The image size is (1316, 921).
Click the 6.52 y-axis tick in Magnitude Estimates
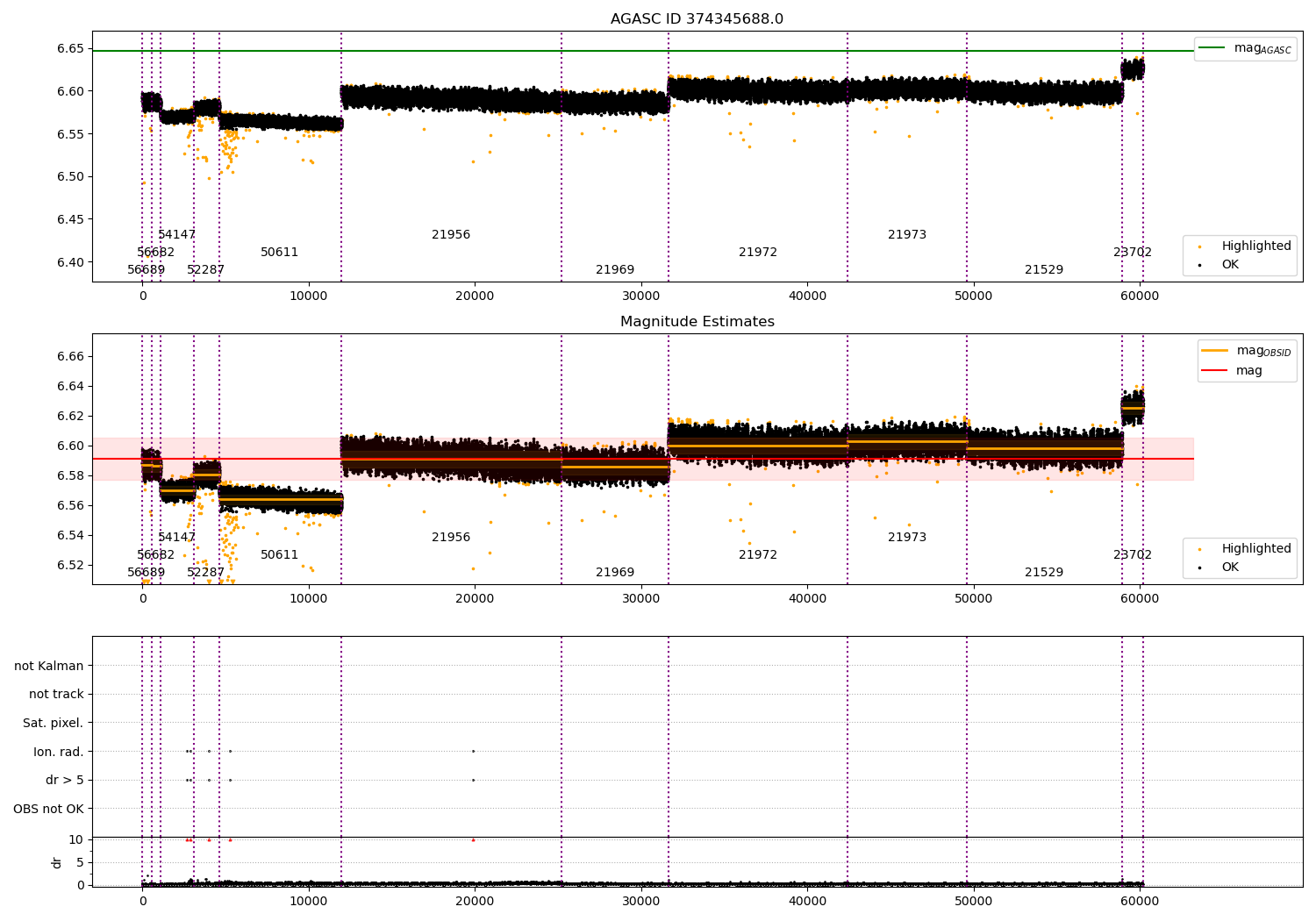(71, 565)
